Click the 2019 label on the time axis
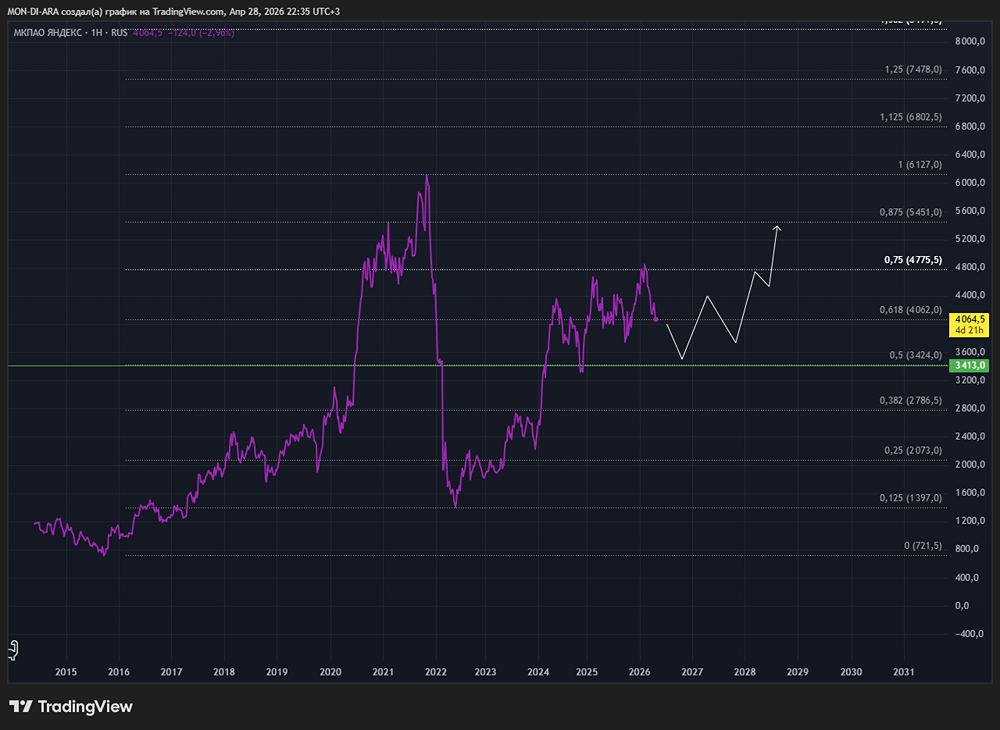Viewport: 1000px width, 730px height. click(276, 672)
